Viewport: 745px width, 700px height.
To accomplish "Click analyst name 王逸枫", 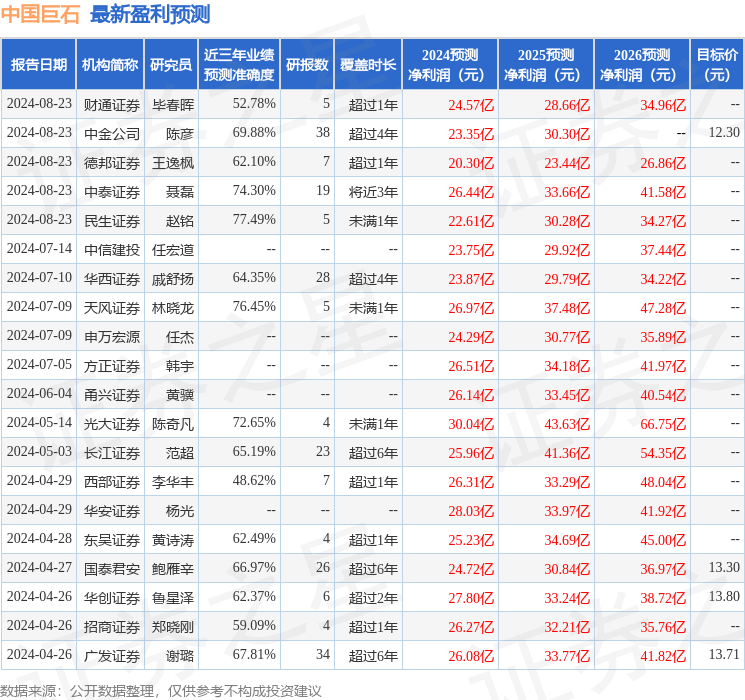I will click(x=173, y=163).
